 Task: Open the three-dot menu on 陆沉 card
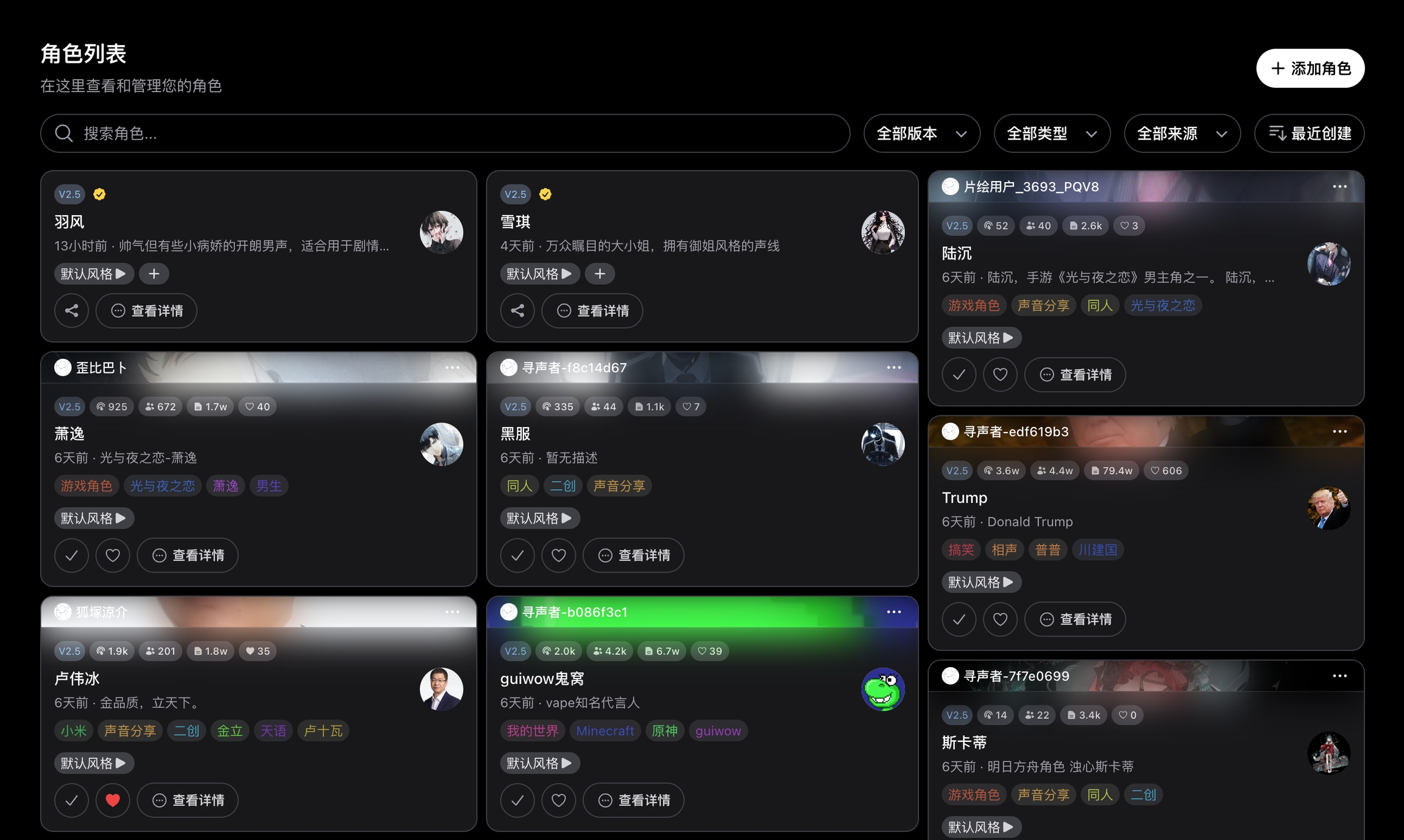[1339, 186]
